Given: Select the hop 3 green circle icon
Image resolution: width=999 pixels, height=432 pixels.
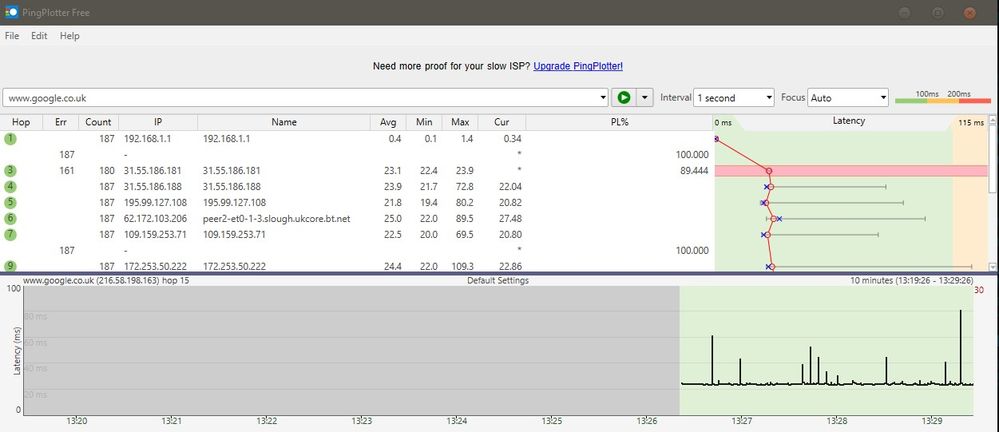Looking at the screenshot, I should (x=10, y=171).
